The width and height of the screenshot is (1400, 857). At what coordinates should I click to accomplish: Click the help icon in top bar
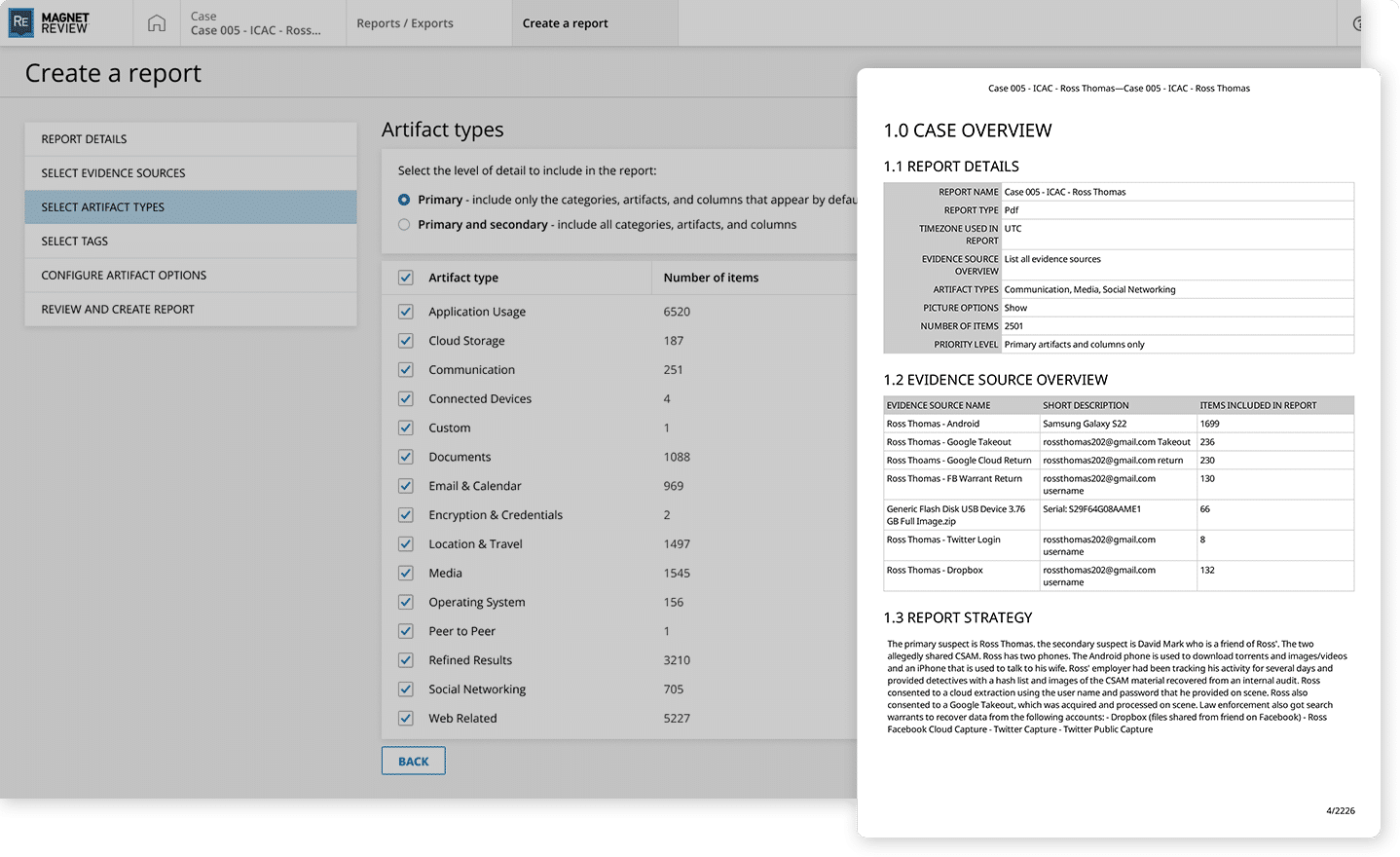(x=1359, y=23)
